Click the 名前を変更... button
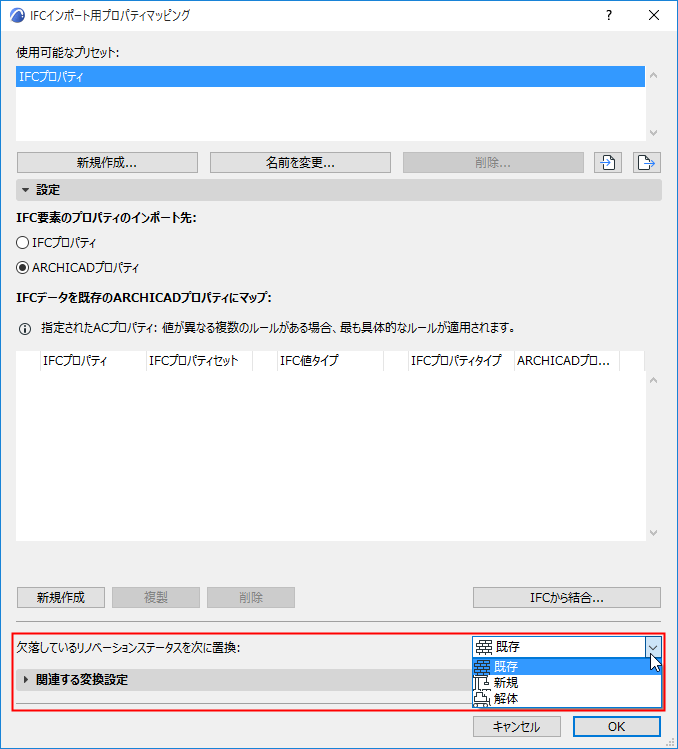This screenshot has width=678, height=749. (x=300, y=162)
